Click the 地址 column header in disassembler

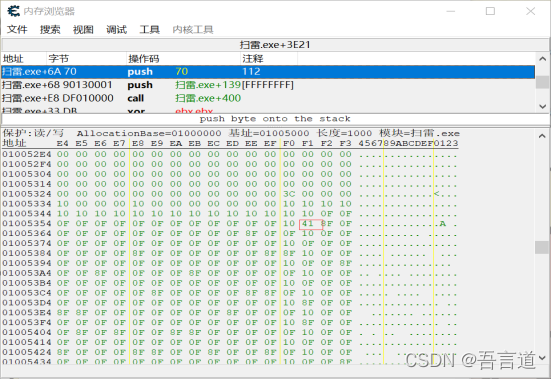click(x=24, y=58)
